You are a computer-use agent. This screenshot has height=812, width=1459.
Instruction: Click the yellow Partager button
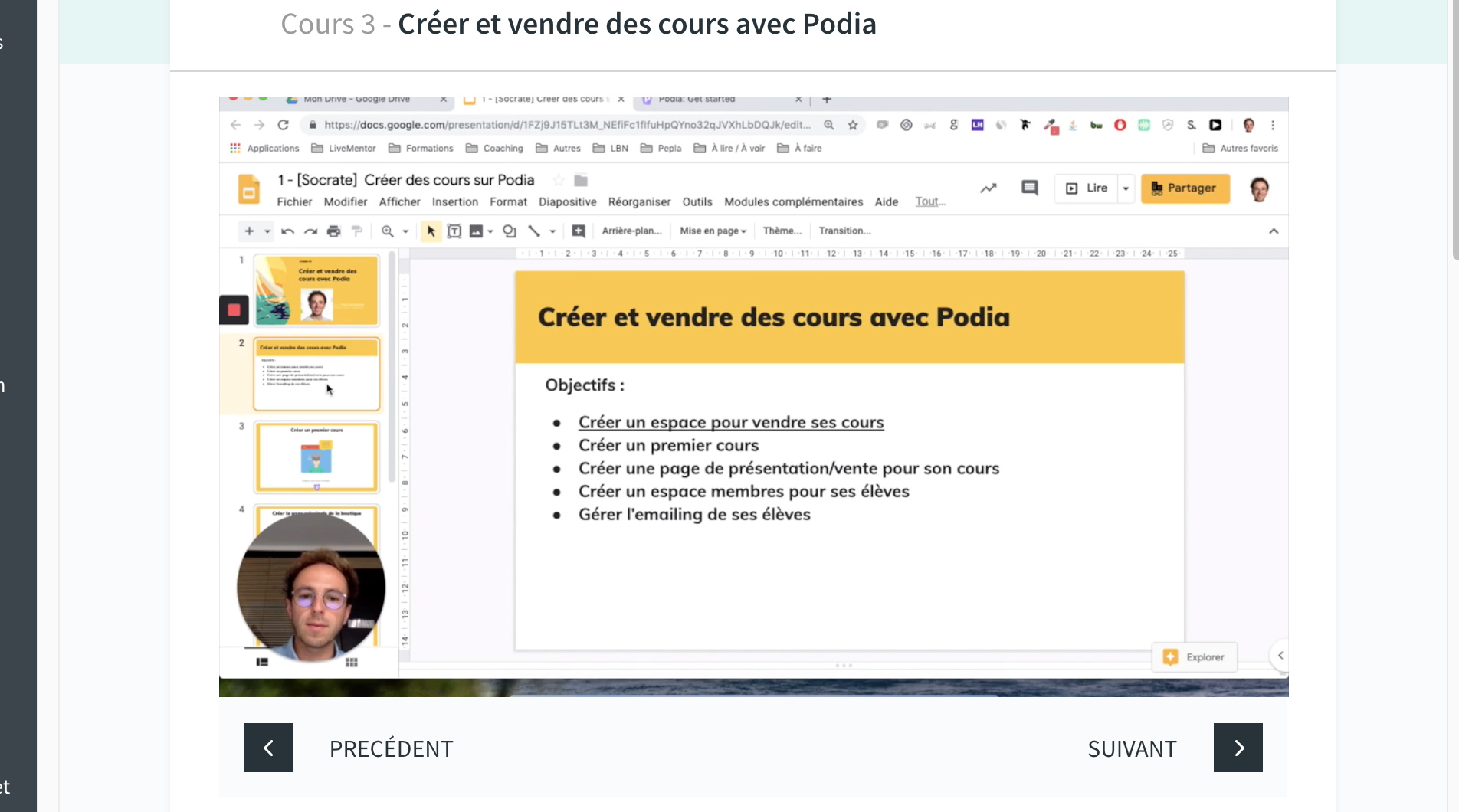tap(1185, 188)
